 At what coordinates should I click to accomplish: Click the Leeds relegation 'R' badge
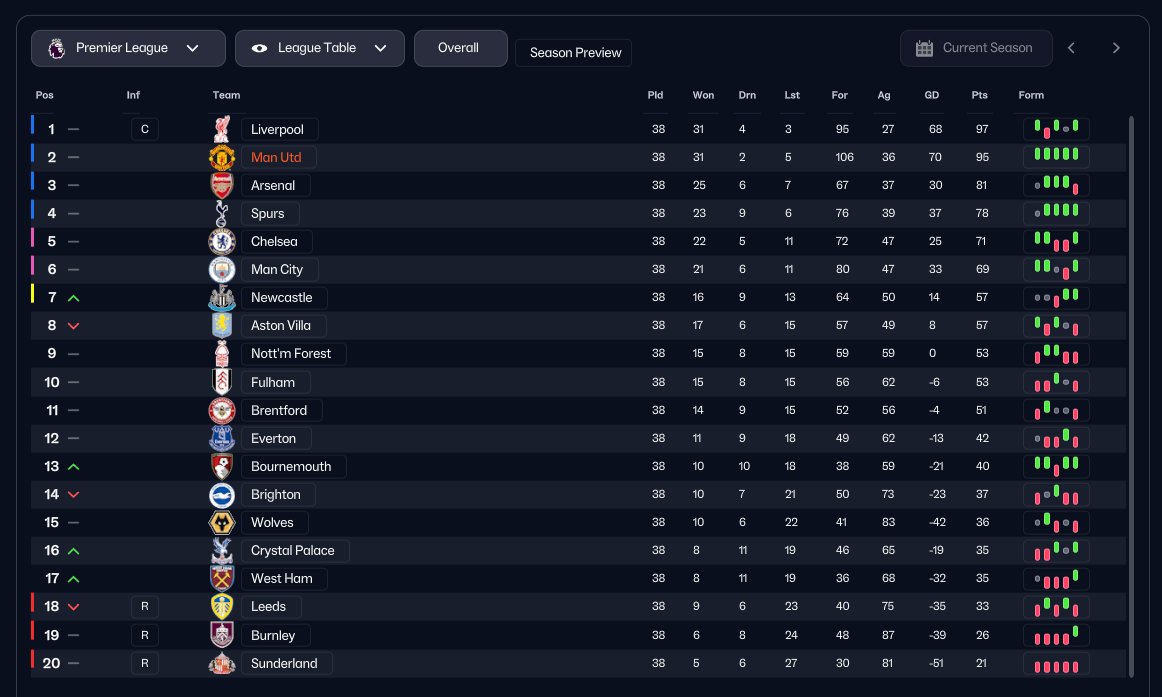145,606
